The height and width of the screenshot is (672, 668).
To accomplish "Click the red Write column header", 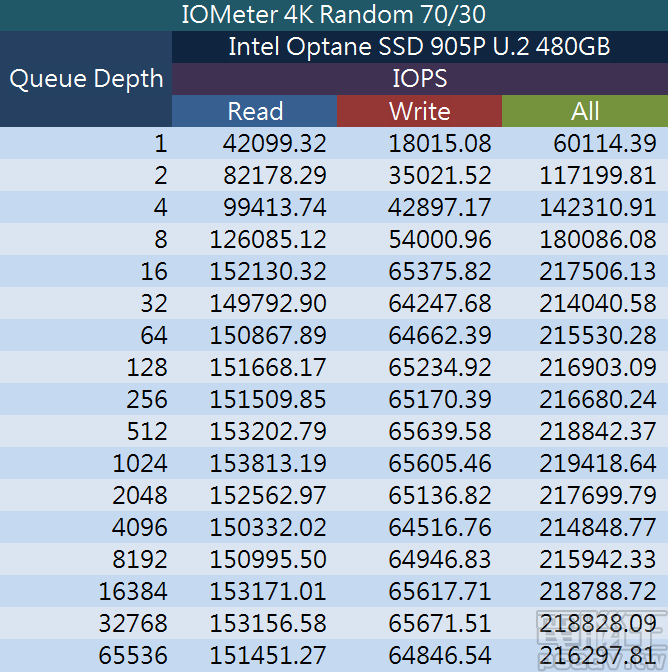I will coord(419,111).
